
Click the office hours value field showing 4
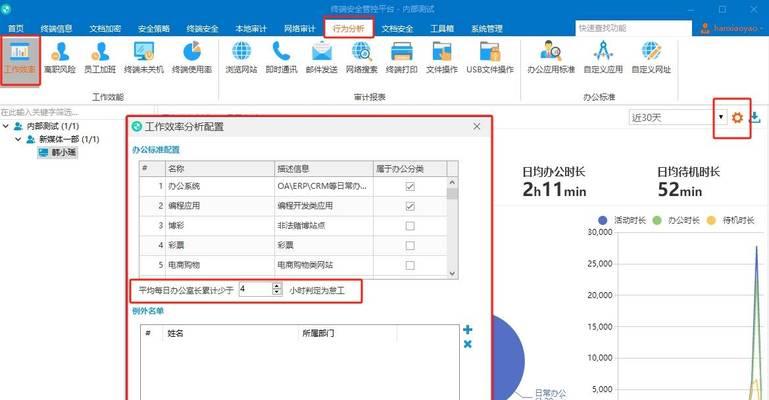pos(256,289)
